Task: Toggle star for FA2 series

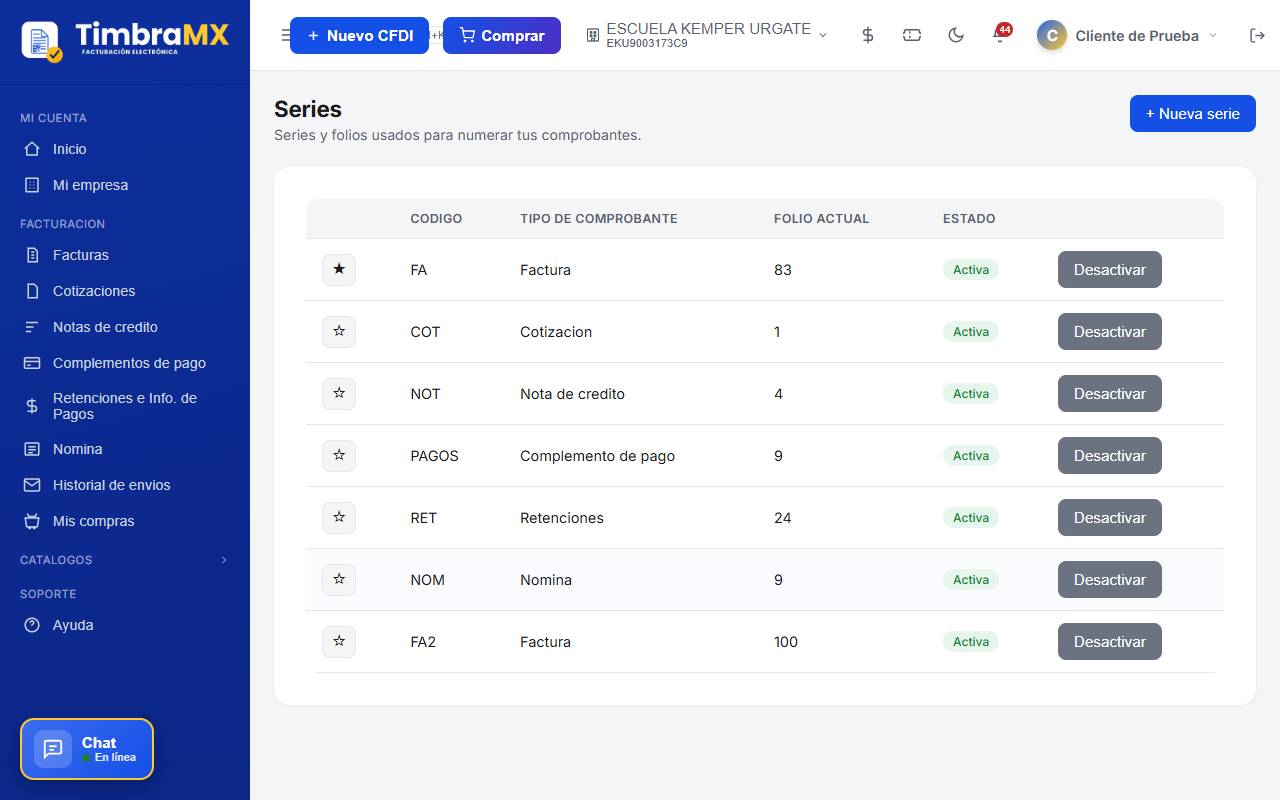Action: tap(339, 642)
